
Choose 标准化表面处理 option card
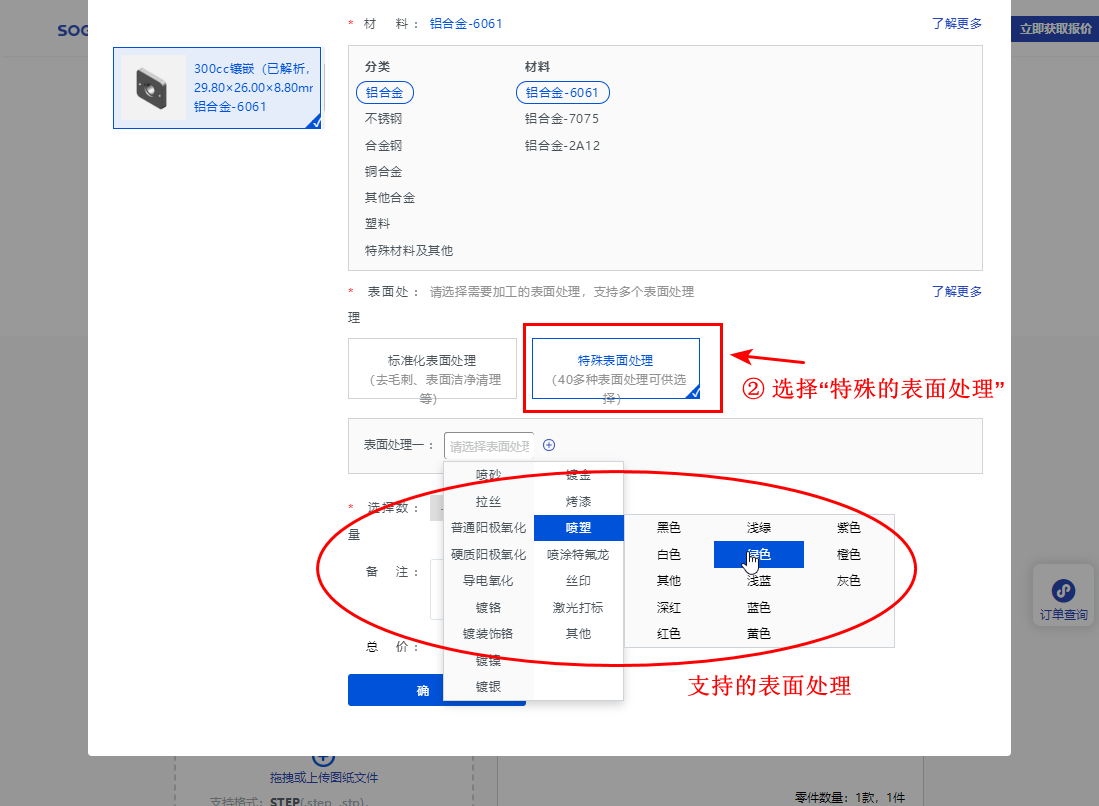tap(432, 369)
